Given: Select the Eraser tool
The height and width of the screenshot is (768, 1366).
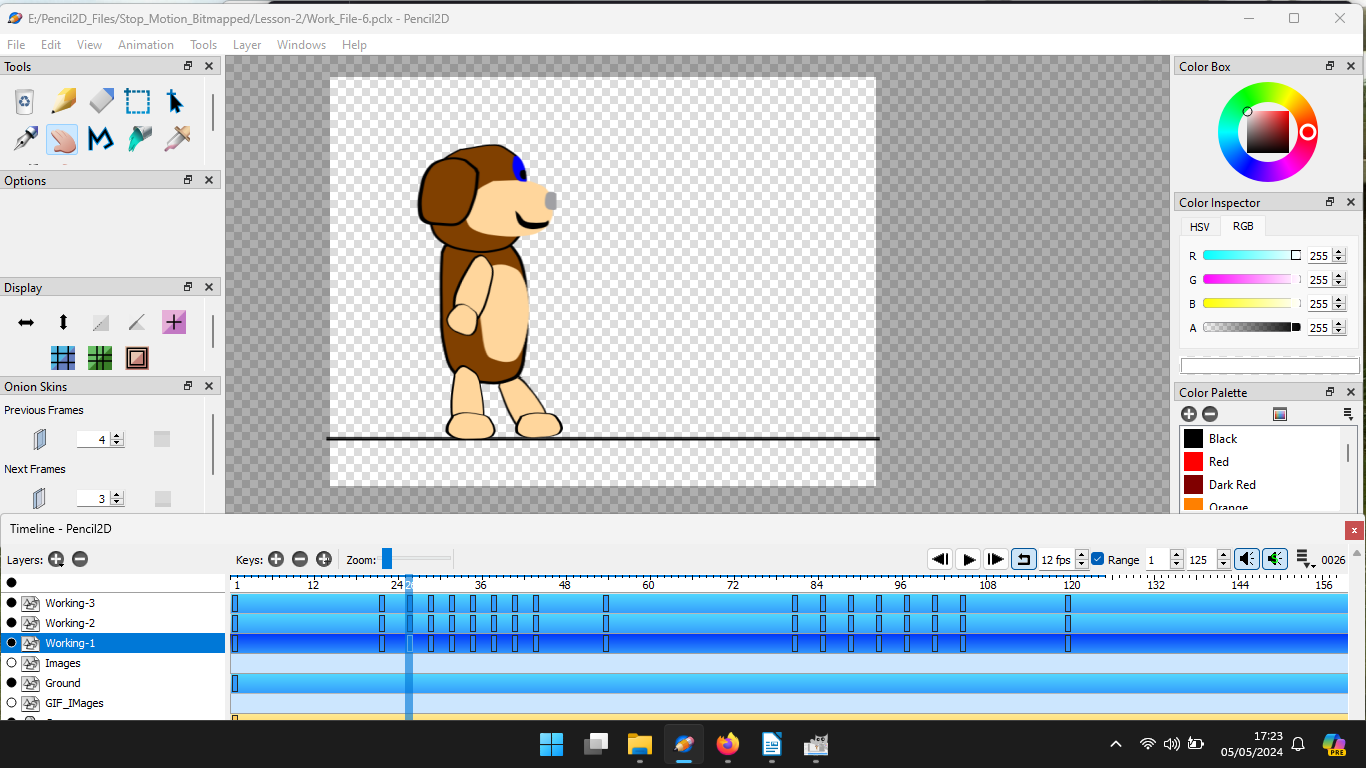Looking at the screenshot, I should point(101,101).
